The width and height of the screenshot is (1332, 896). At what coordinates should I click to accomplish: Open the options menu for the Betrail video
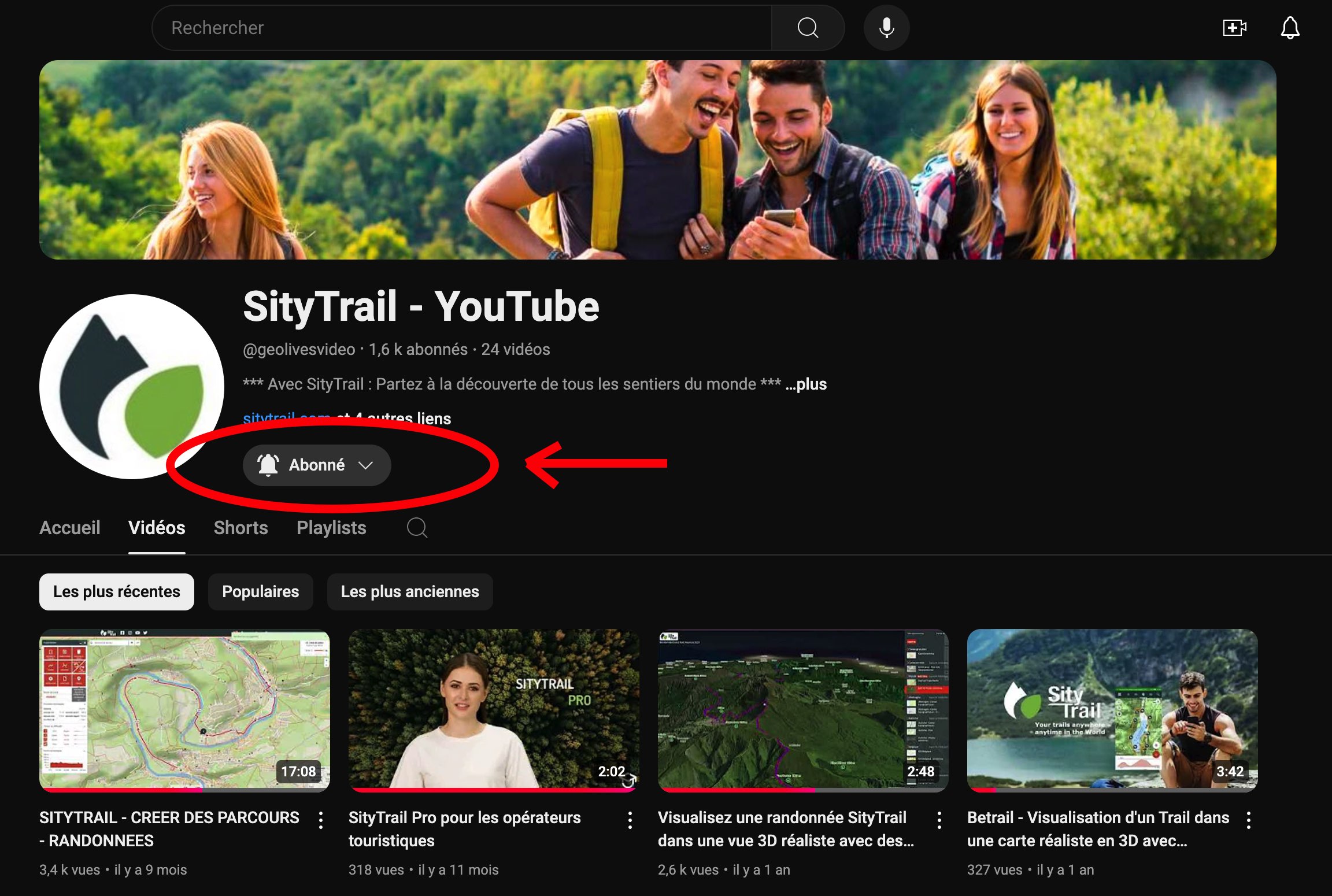(x=1249, y=820)
